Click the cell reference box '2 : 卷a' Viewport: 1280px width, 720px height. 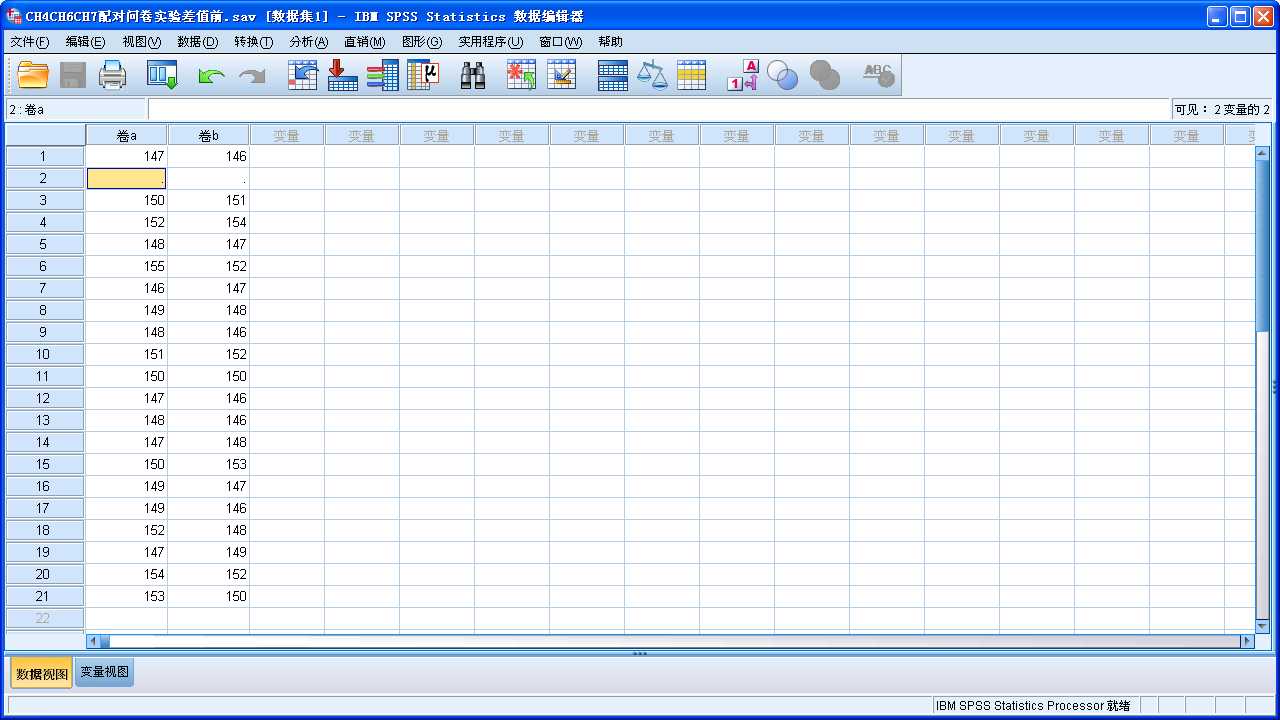tap(76, 109)
